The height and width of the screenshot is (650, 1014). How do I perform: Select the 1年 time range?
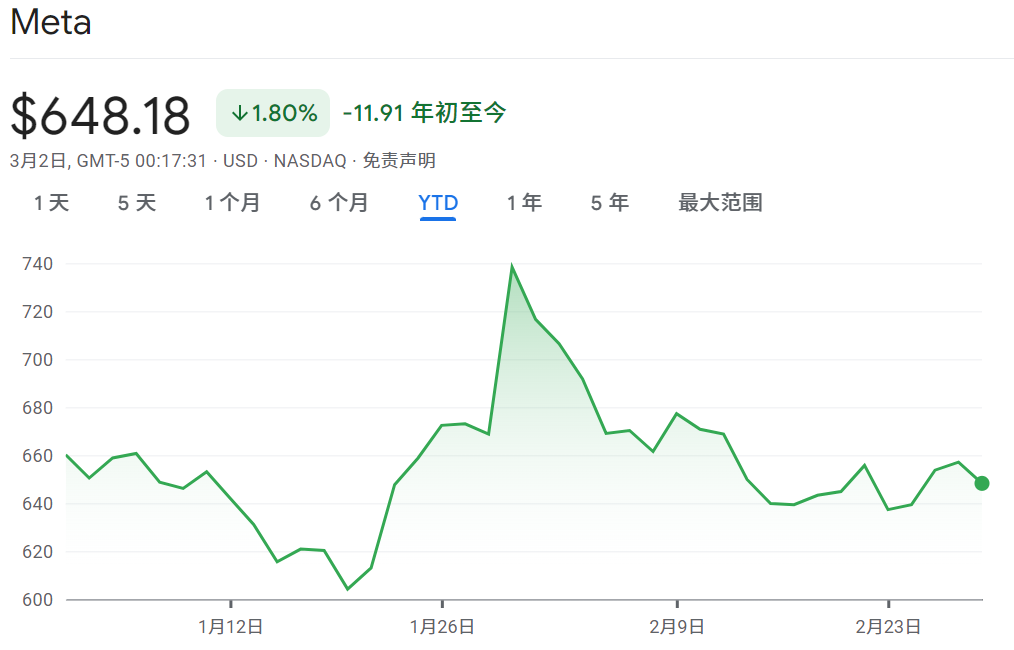click(524, 202)
